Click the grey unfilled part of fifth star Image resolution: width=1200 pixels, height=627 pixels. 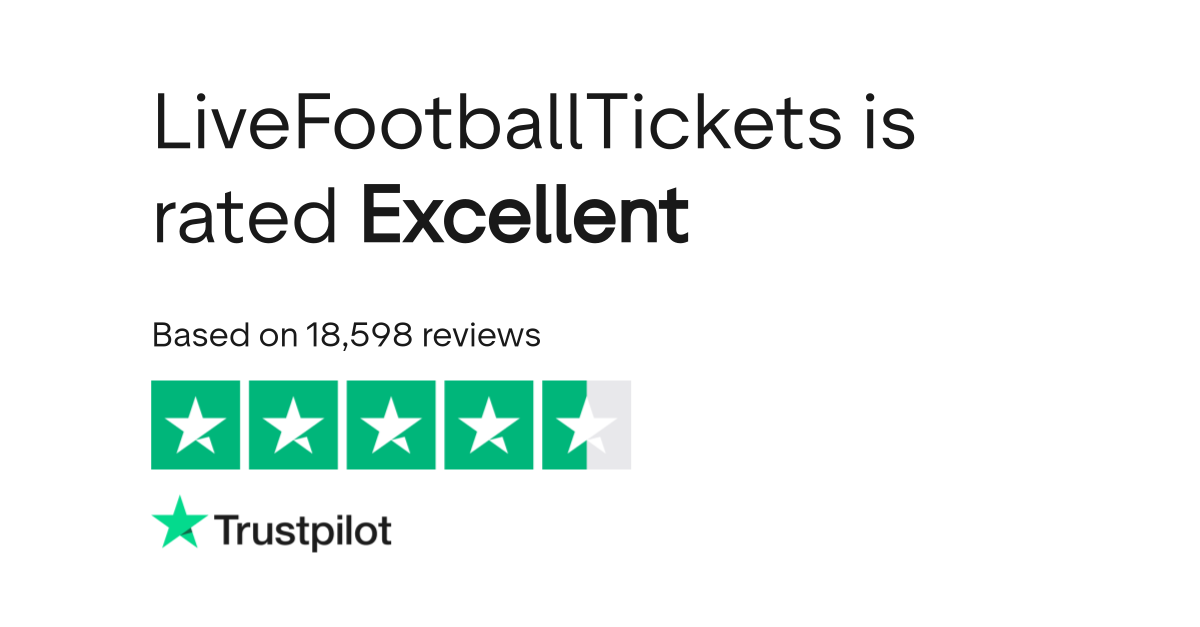pyautogui.click(x=609, y=425)
